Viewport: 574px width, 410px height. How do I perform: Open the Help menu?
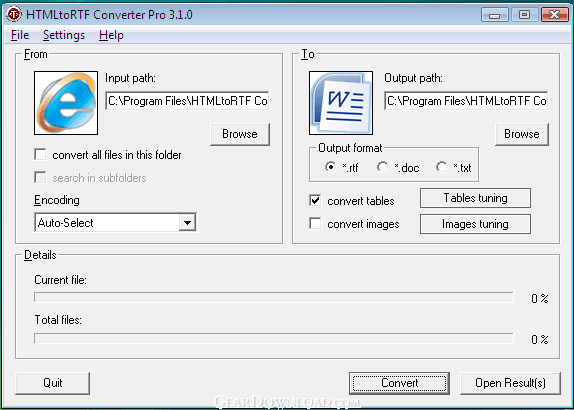pyautogui.click(x=111, y=35)
